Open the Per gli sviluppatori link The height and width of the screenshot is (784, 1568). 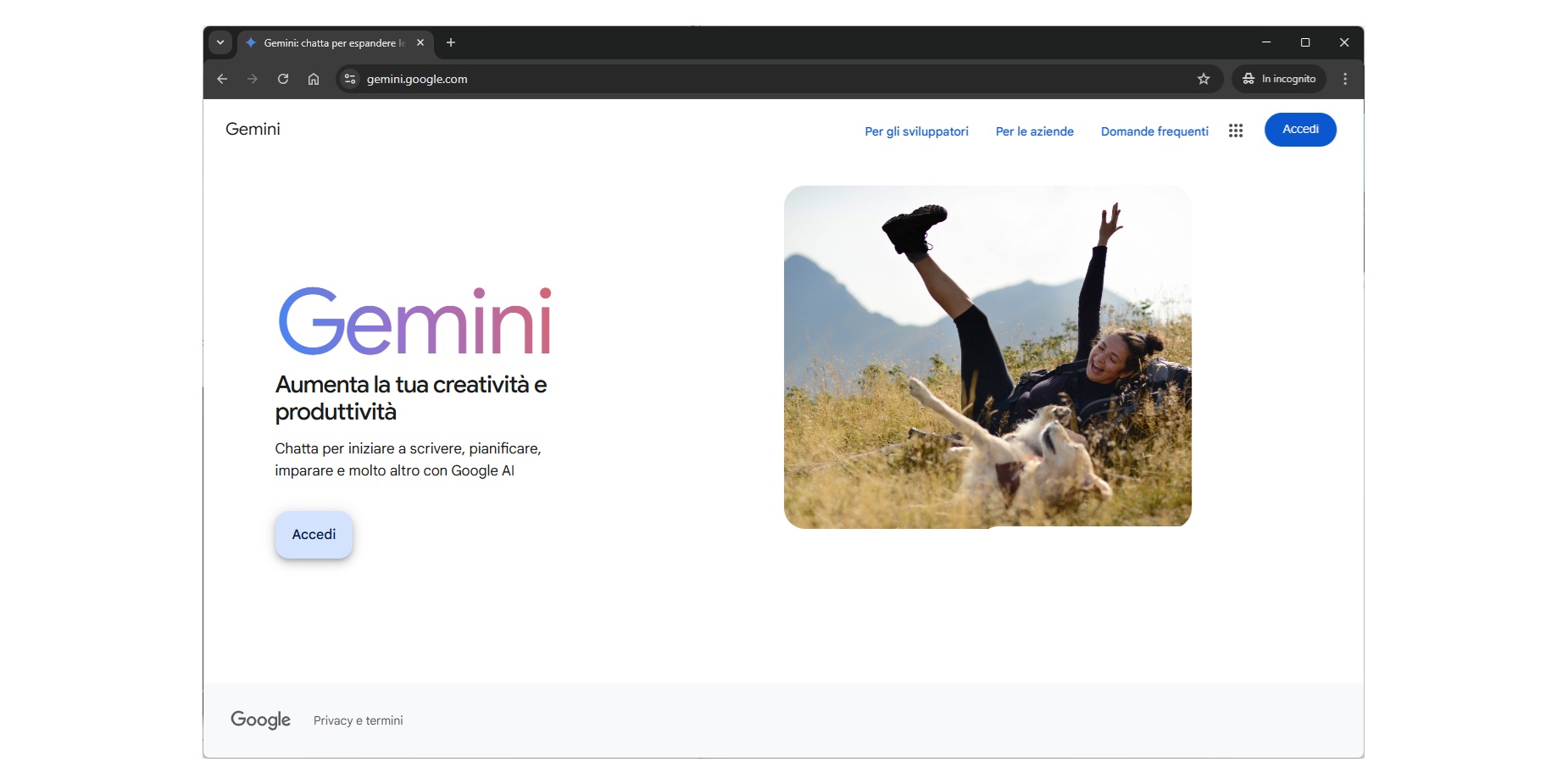[916, 131]
